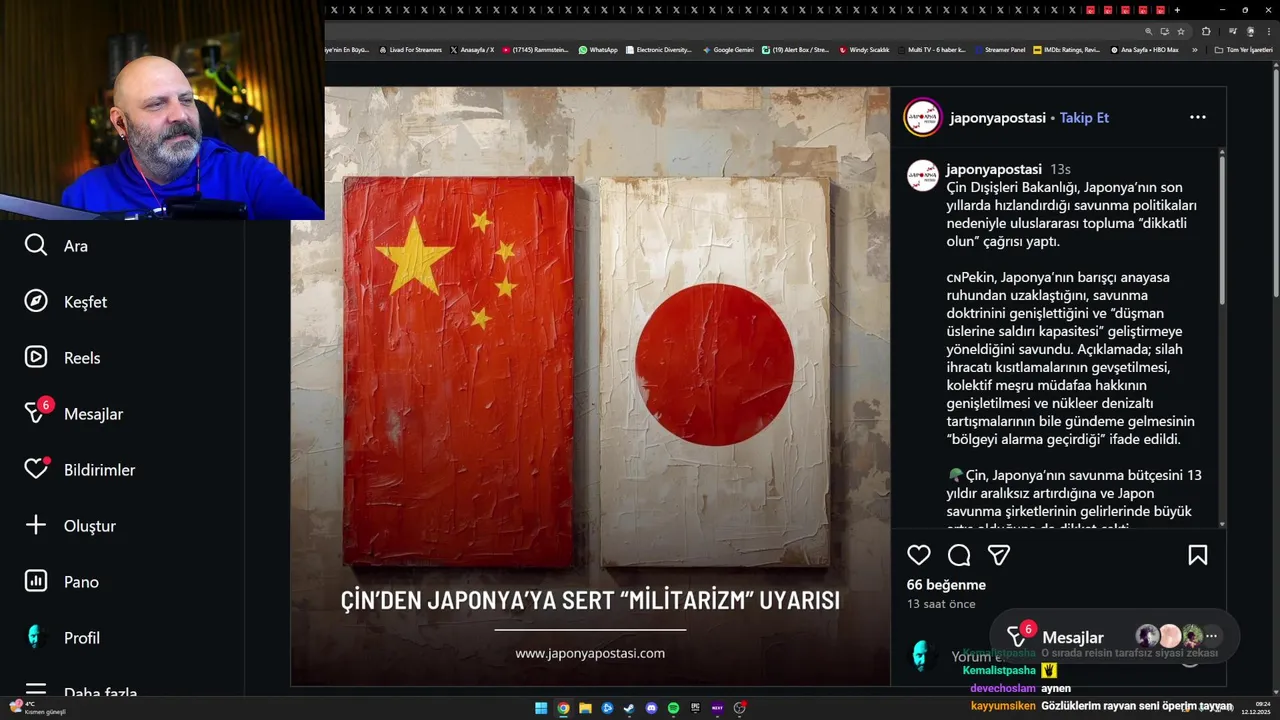Viewport: 1280px width, 720px height.
Task: Open Epic Games Launcher from taskbar
Action: 695,708
